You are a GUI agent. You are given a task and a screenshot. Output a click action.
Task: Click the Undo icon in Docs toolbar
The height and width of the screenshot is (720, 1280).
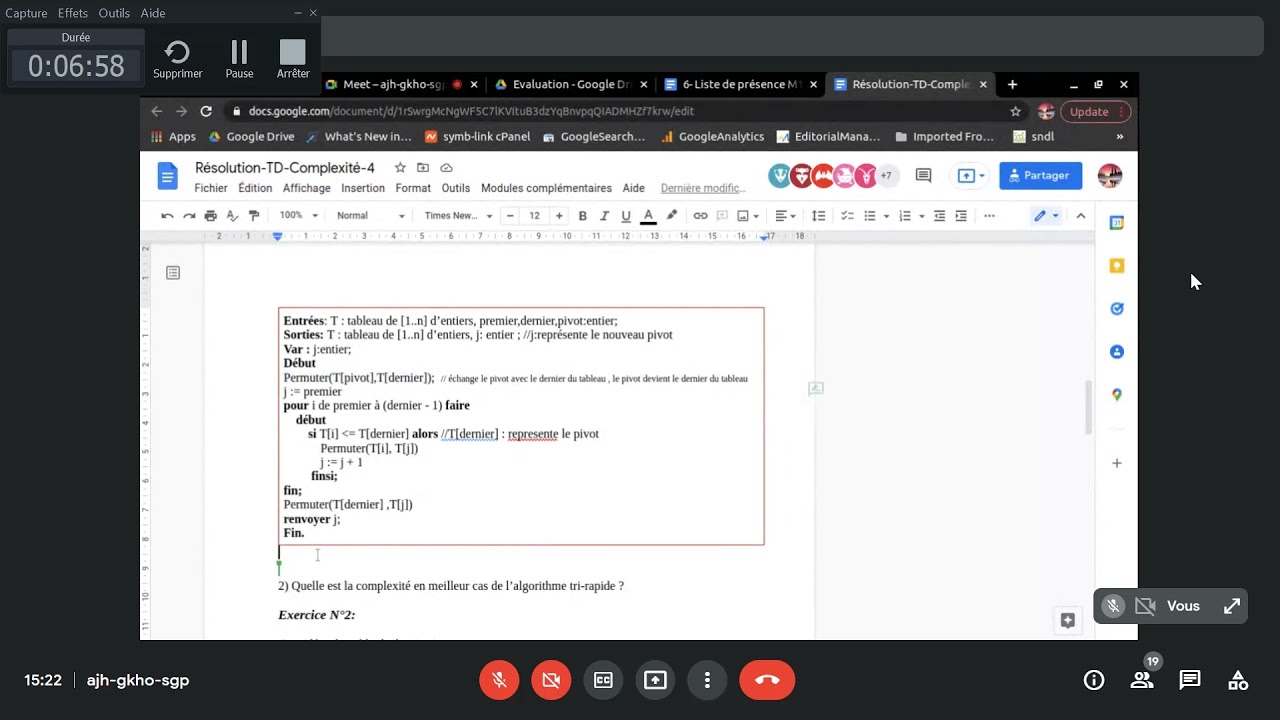(x=167, y=216)
